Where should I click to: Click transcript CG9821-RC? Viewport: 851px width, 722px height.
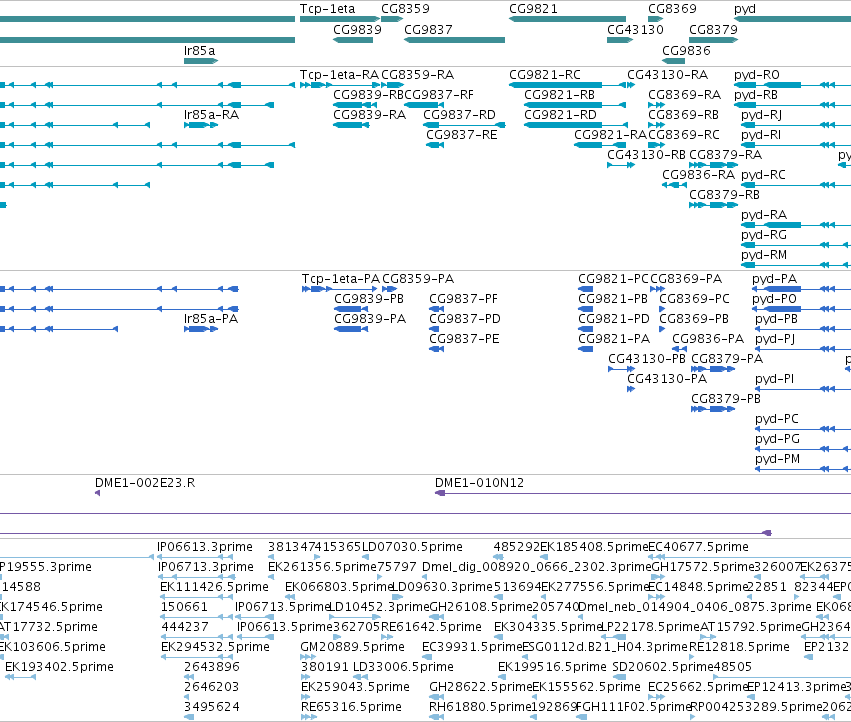point(545,74)
